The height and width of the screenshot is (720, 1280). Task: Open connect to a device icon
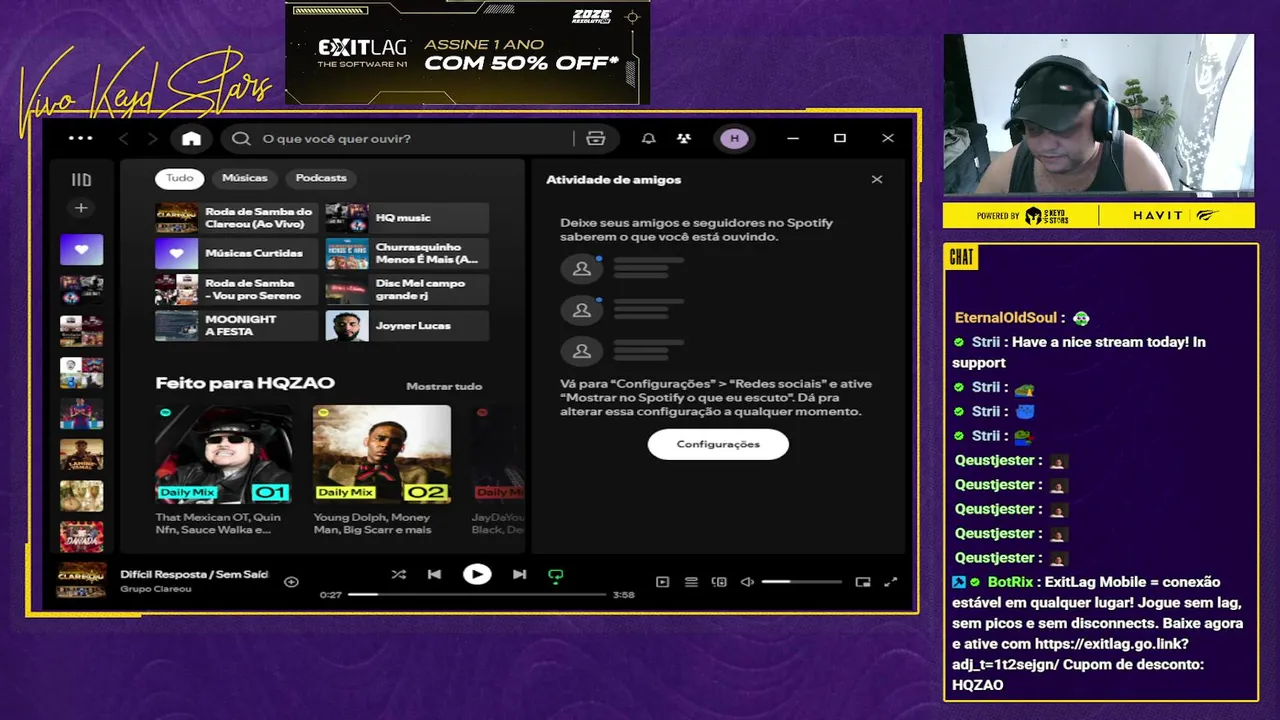(718, 582)
